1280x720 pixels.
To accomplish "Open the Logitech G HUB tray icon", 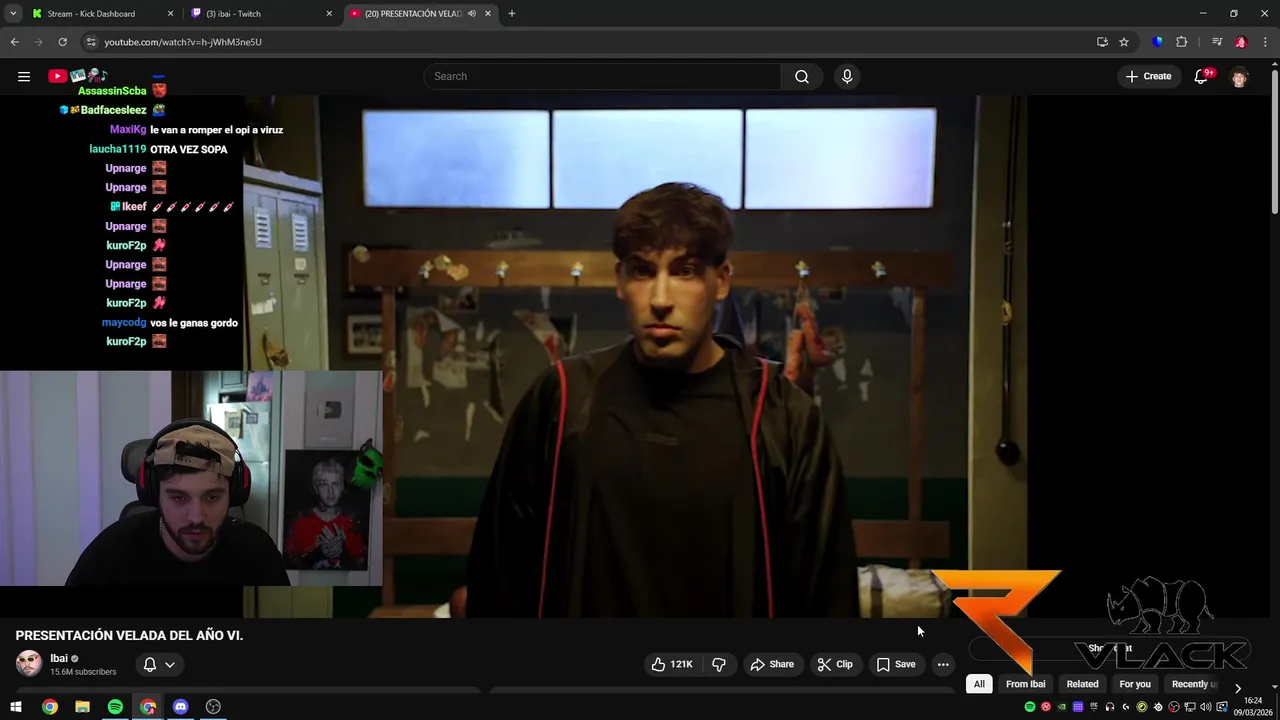I will [1126, 707].
